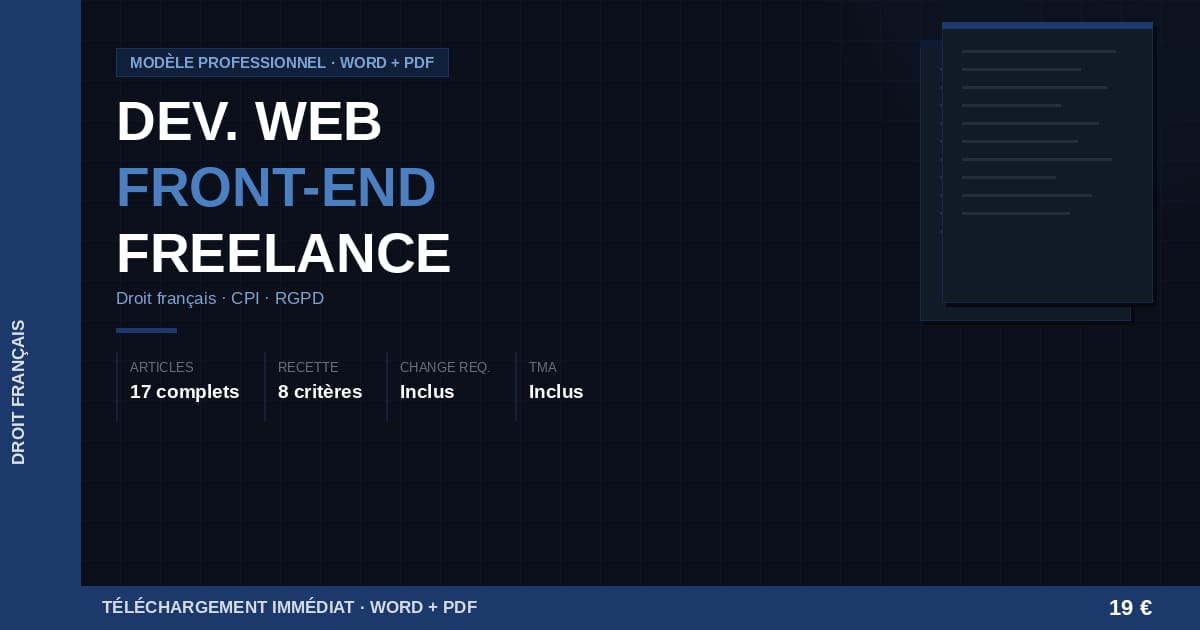The image size is (1200, 630).
Task: Click the CHANGE REQ. label
Action: (445, 367)
